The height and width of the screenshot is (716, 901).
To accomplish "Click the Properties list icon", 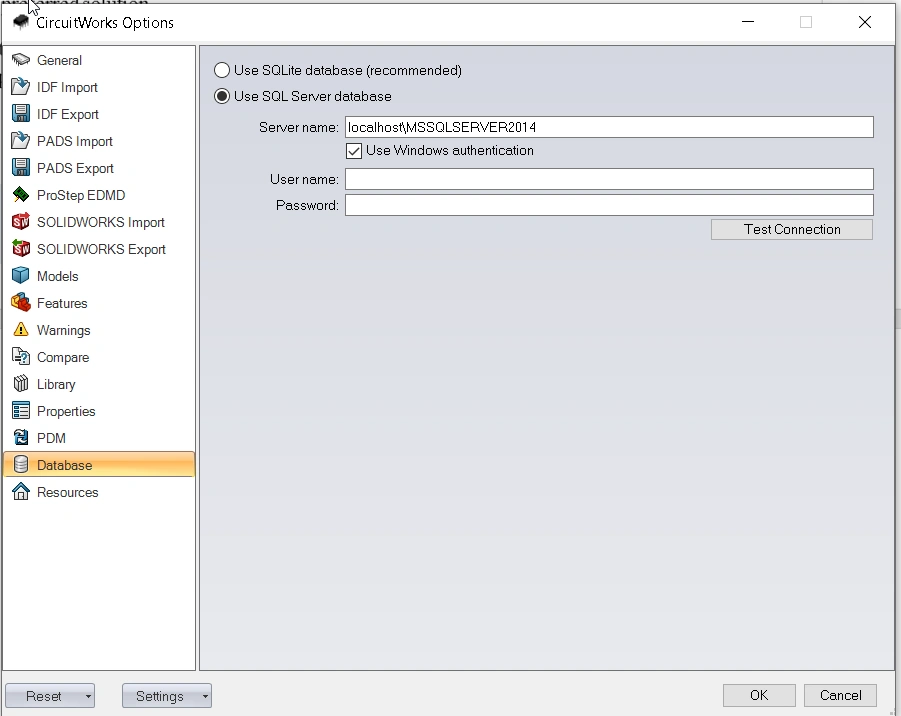I will point(21,411).
